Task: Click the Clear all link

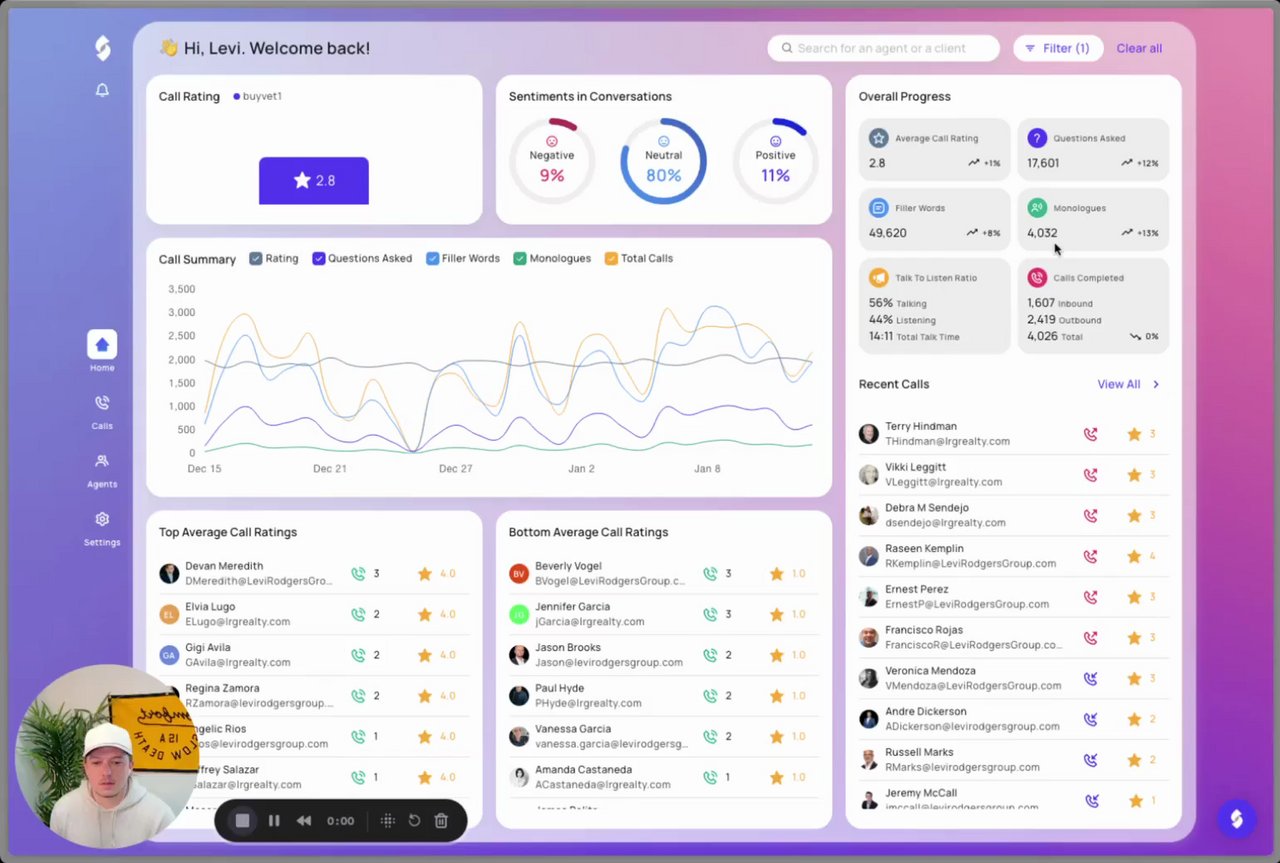Action: (1139, 48)
